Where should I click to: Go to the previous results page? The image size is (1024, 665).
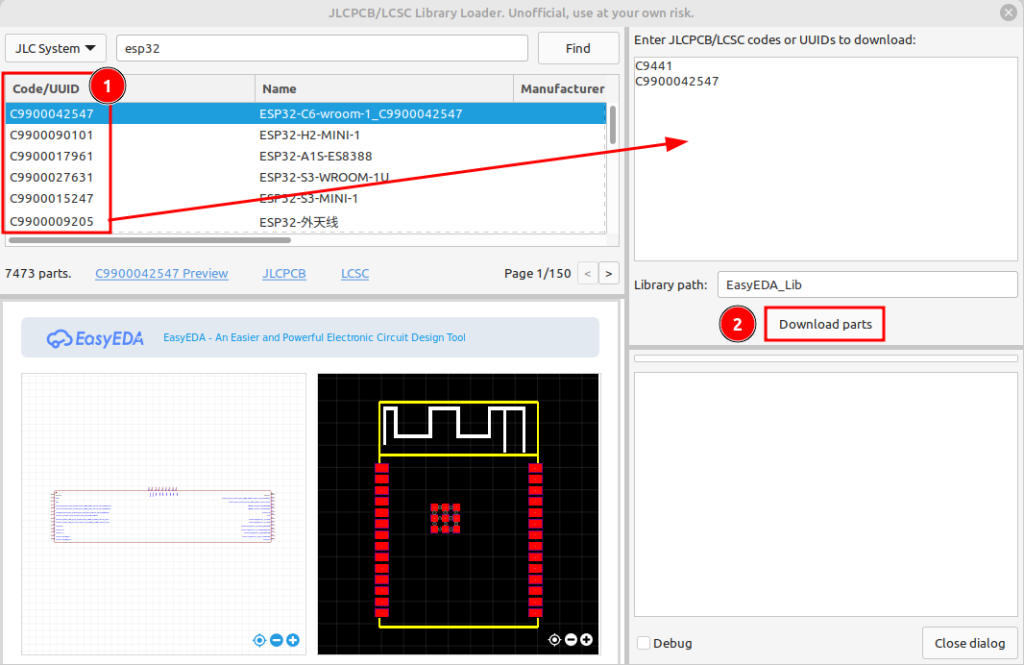588,274
